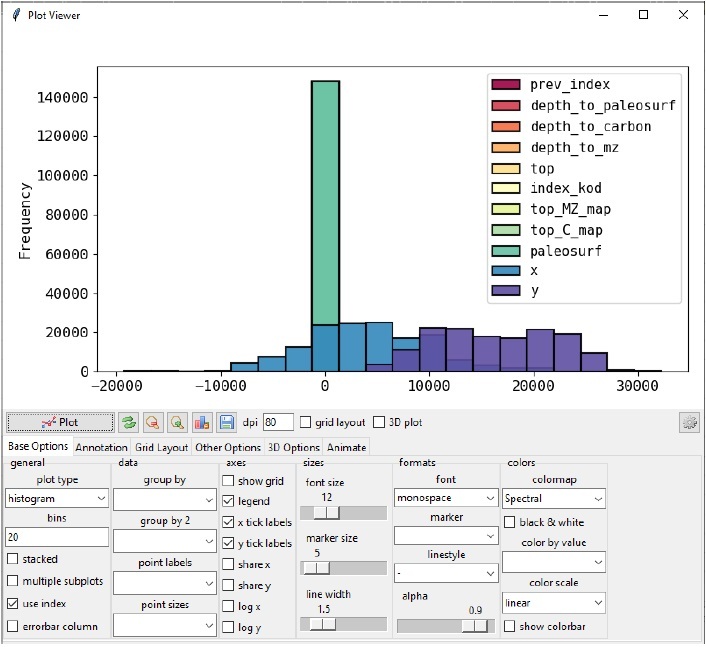Expand the colormap Spectral dropdown
This screenshot has width=706, height=647.
coord(553,498)
